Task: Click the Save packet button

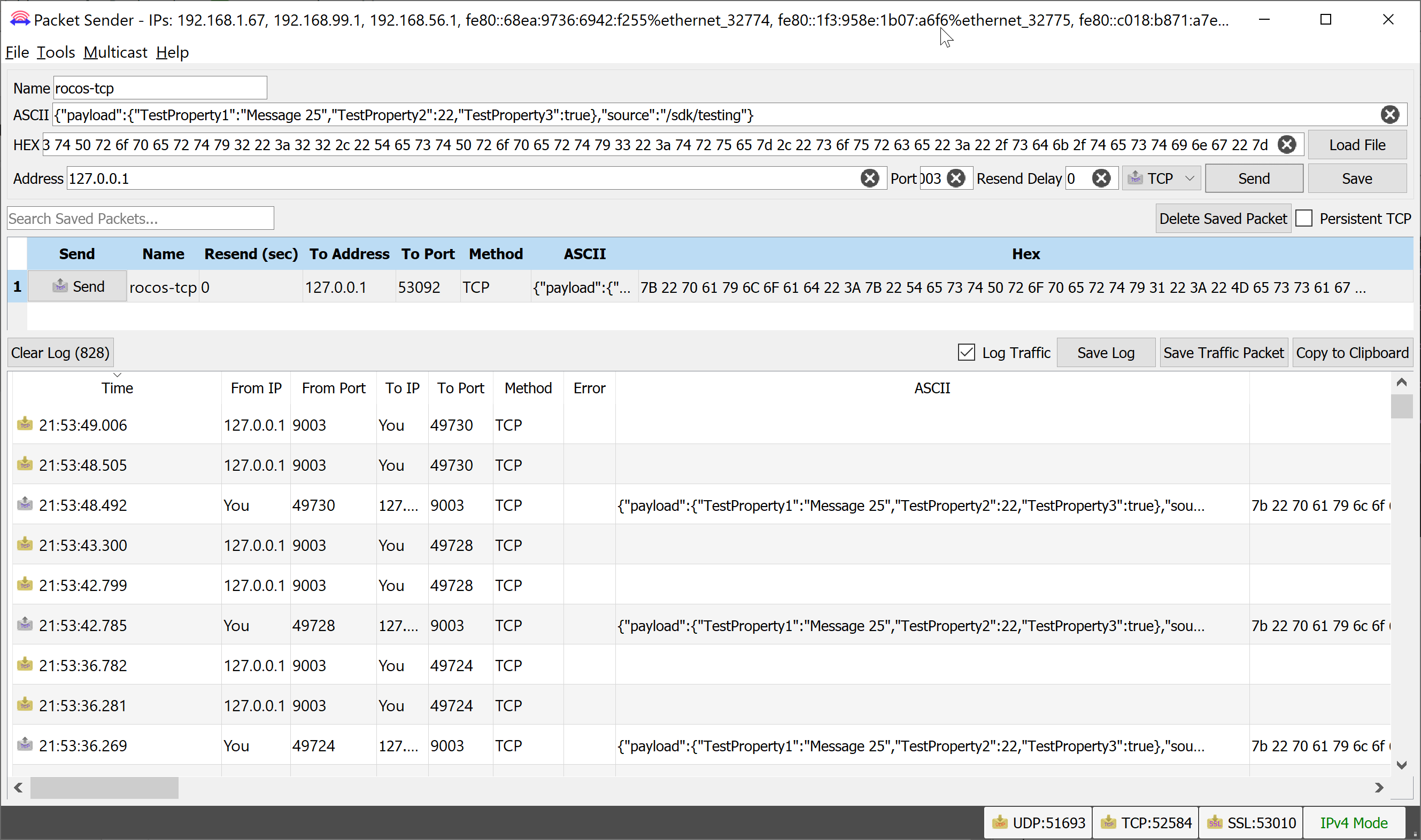Action: click(x=1357, y=178)
